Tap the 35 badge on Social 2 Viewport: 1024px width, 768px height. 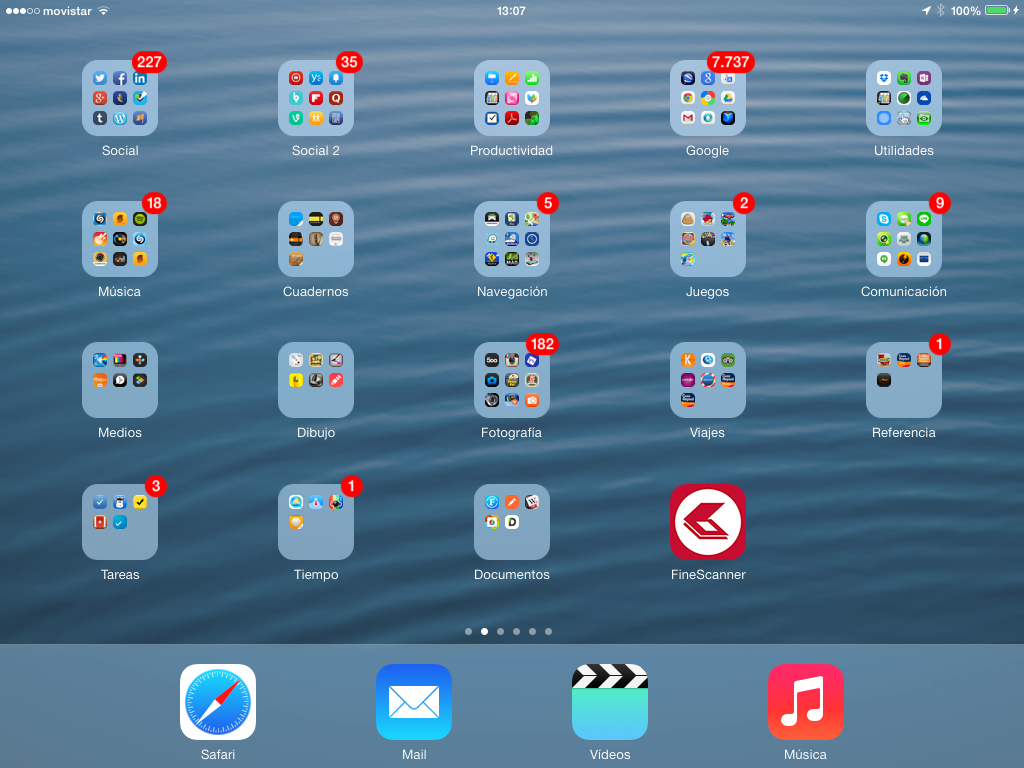349,62
